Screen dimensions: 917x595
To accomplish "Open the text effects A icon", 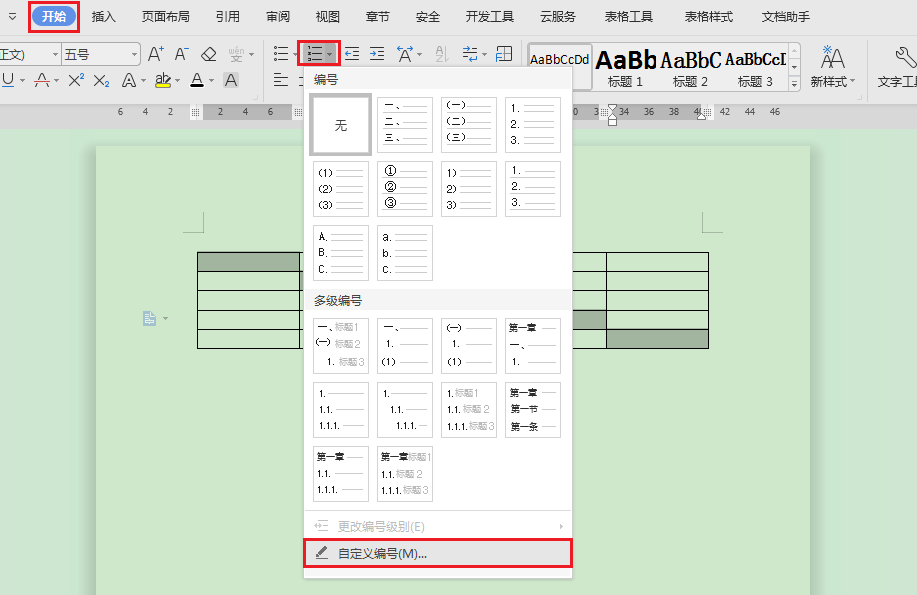I will tap(129, 80).
